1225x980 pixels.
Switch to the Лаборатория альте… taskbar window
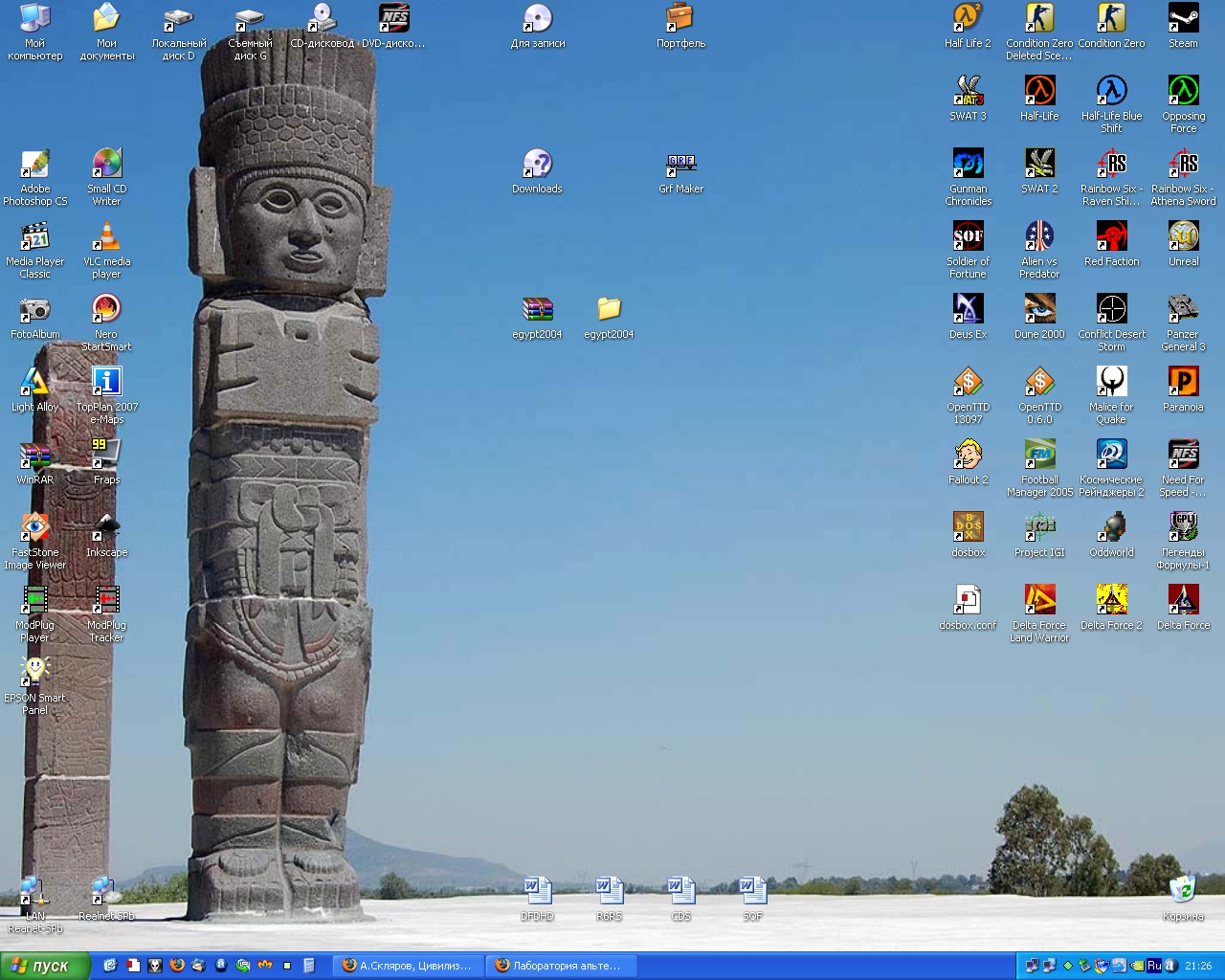click(x=559, y=966)
